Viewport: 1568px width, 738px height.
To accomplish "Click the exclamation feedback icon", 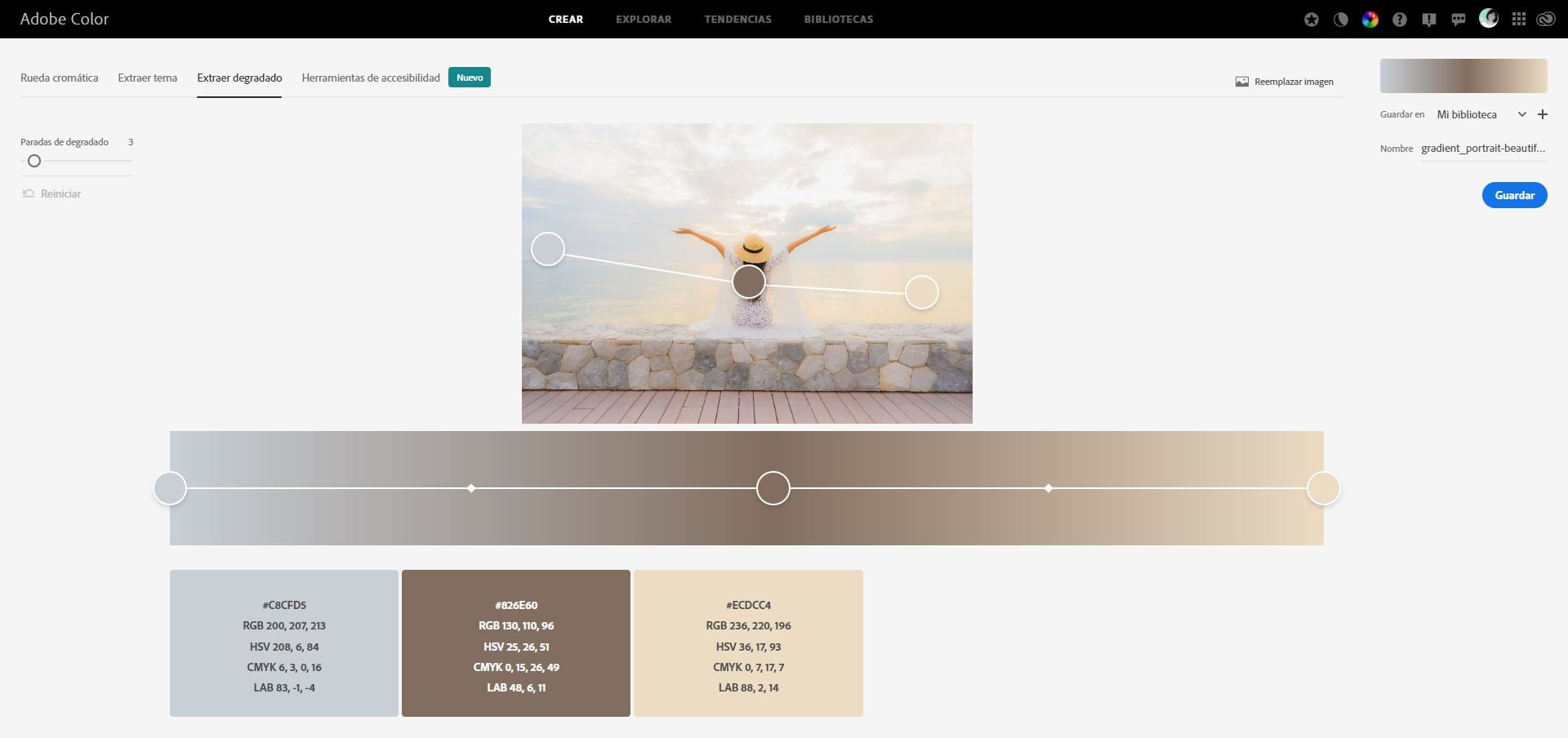I will click(x=1429, y=20).
